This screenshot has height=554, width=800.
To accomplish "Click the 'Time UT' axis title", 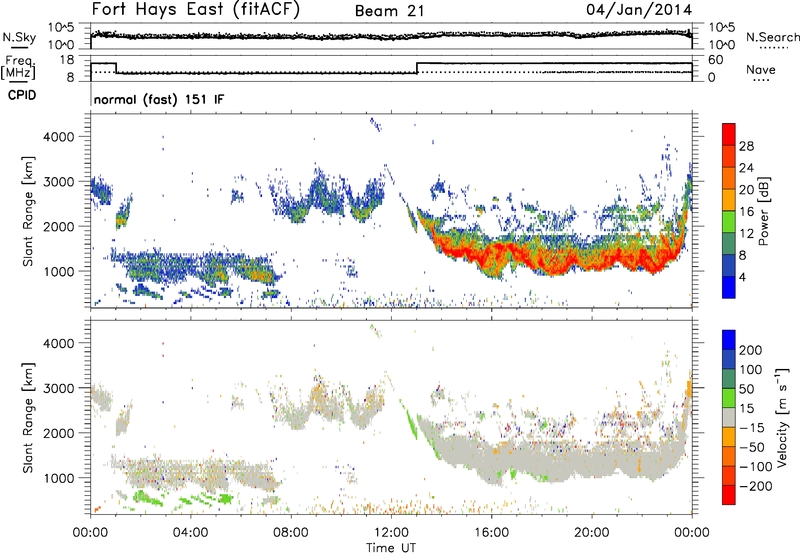I will coord(391,547).
